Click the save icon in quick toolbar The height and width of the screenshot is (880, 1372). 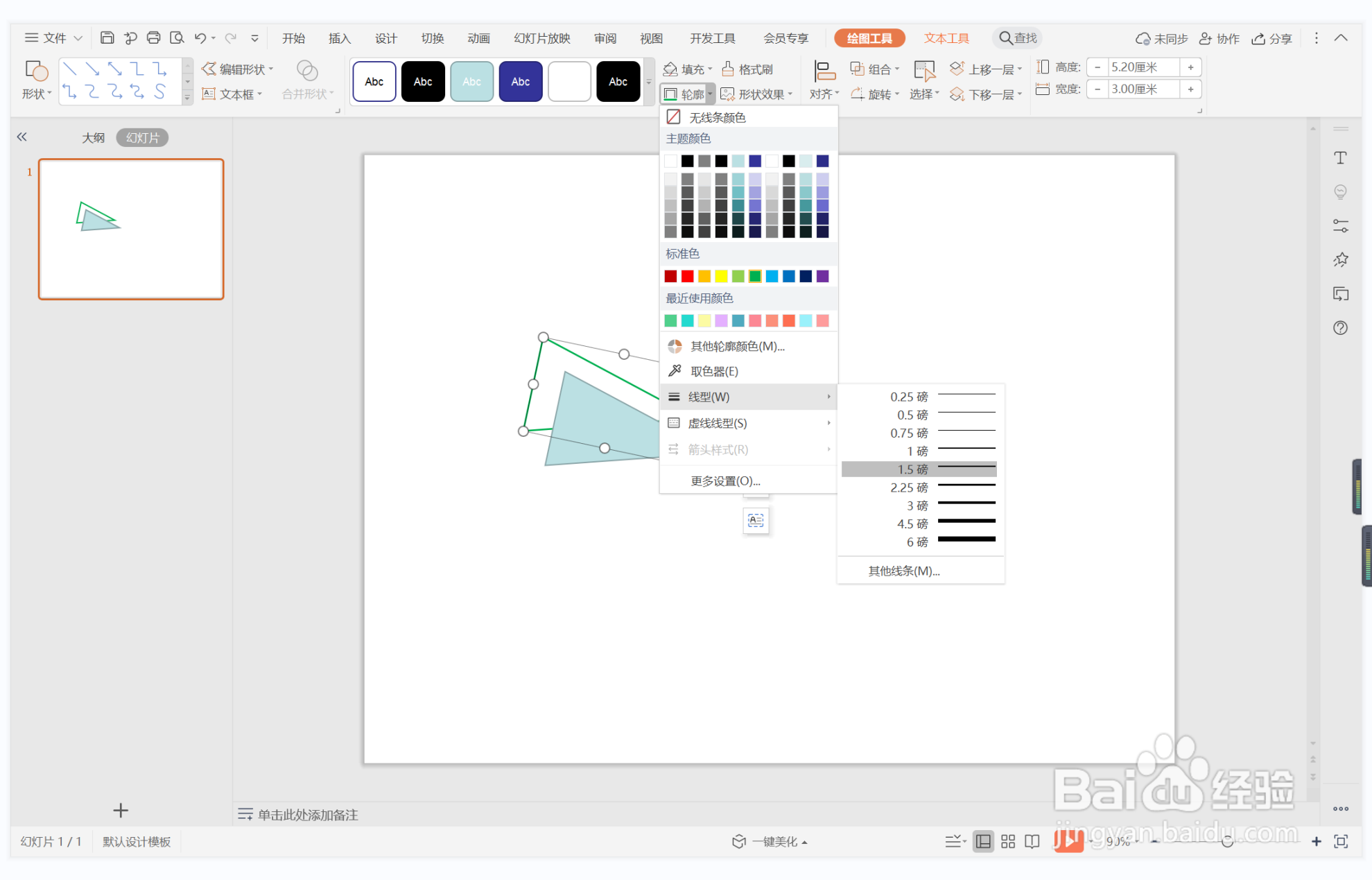tap(107, 37)
